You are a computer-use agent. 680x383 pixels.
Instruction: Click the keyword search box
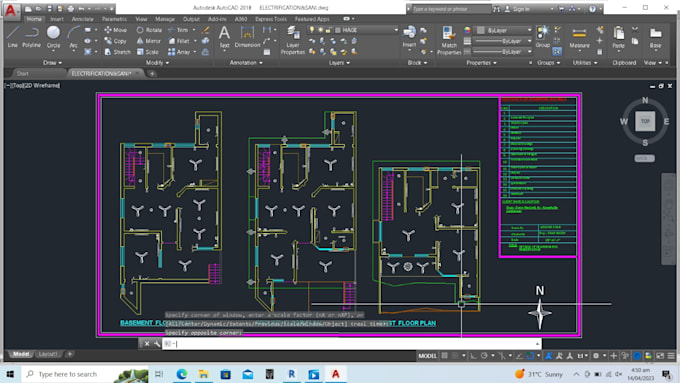[450, 9]
